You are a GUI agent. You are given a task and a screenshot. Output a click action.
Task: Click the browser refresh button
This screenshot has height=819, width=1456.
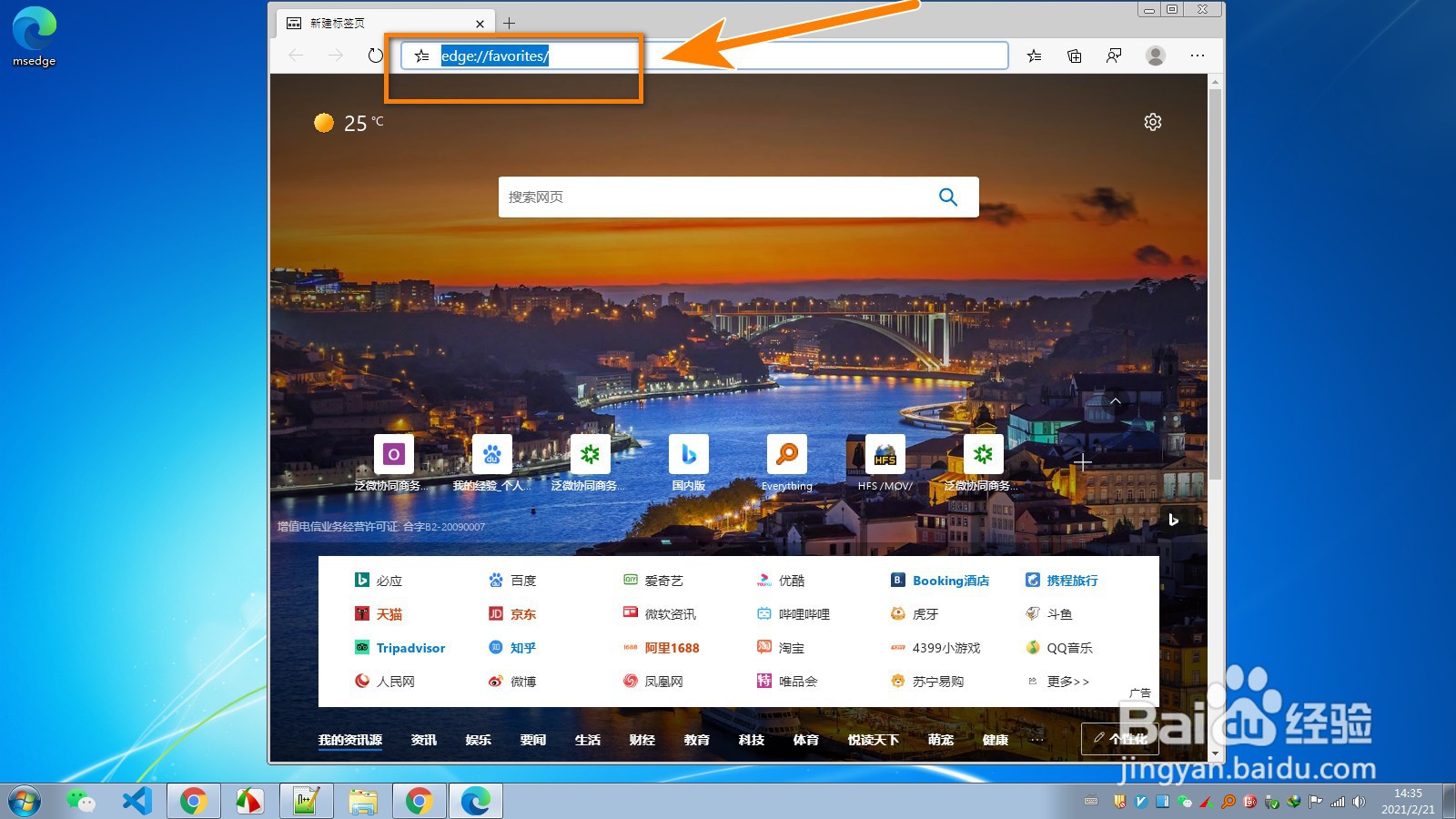click(x=375, y=56)
